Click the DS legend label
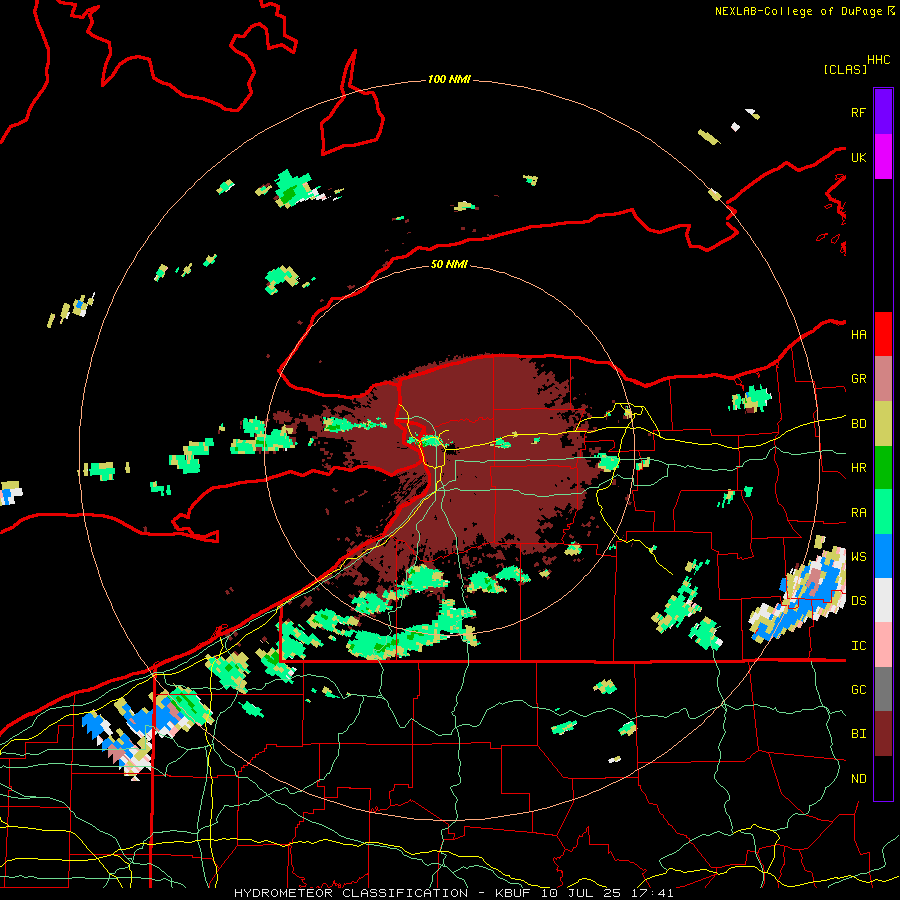 (858, 601)
